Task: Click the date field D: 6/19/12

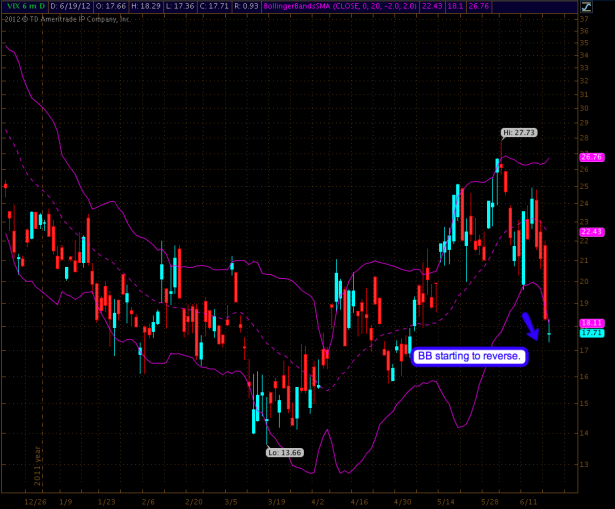Action: (x=70, y=5)
